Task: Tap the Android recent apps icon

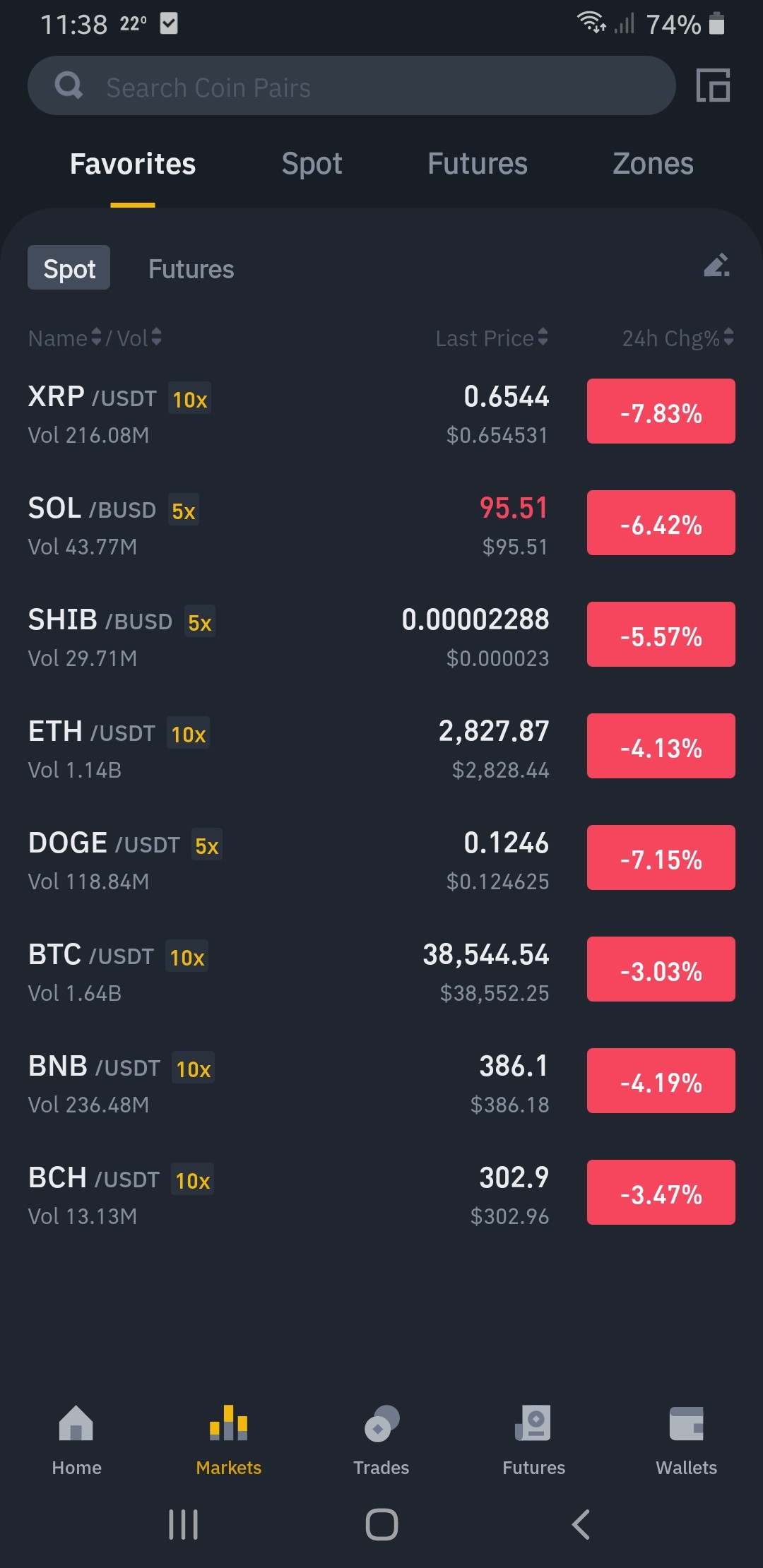Action: pos(183,1524)
